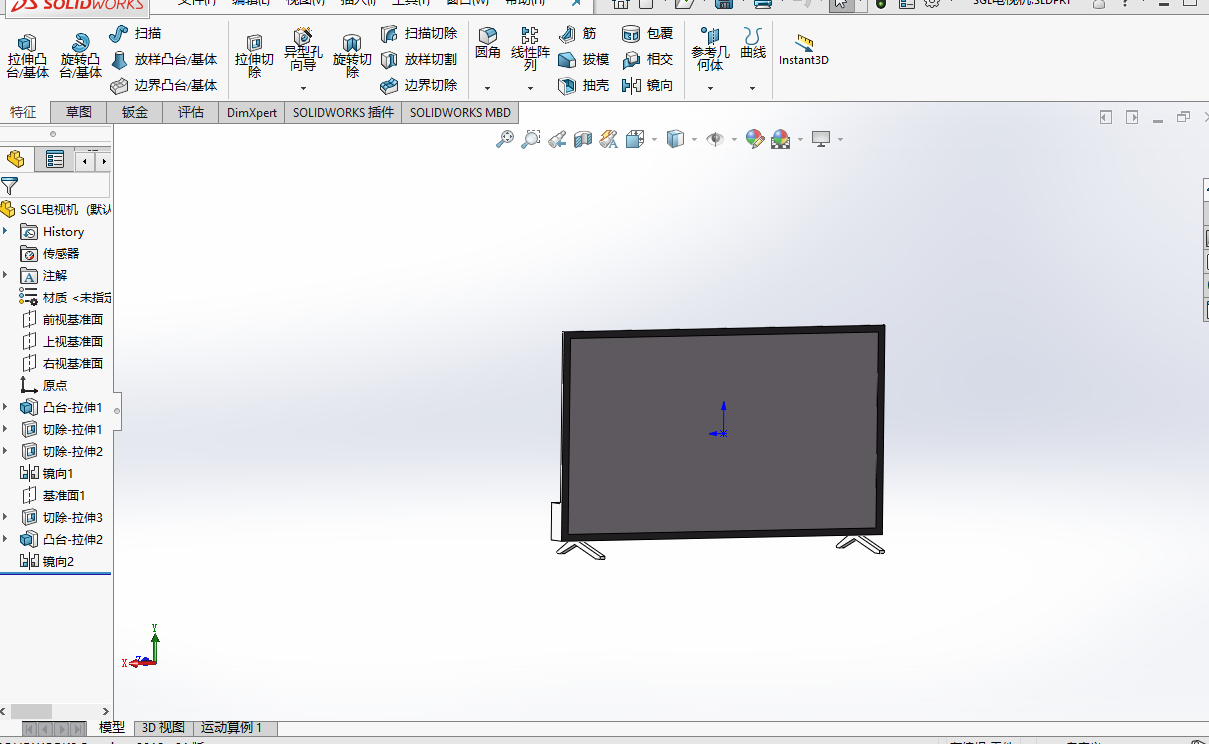Switch to the SOLIDWORKS 插件 tab

(x=344, y=112)
